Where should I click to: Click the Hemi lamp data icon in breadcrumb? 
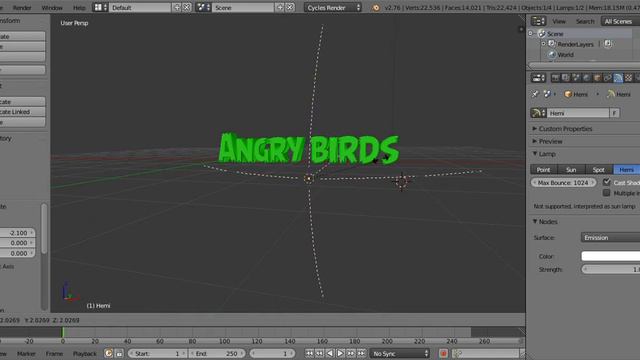[x=611, y=94]
